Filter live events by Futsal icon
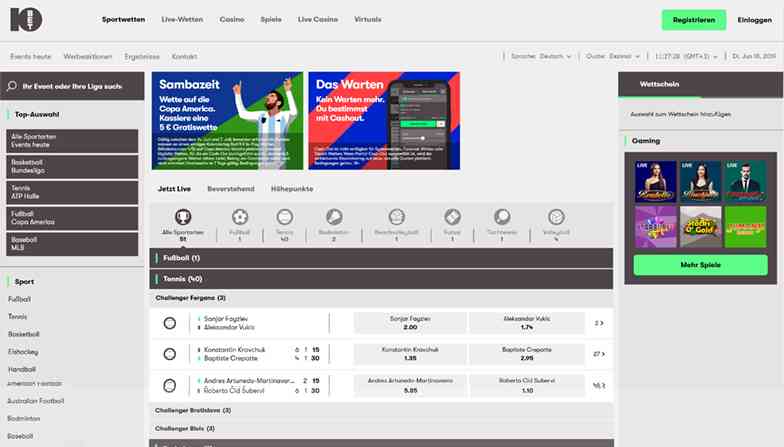Viewport: 784px width, 447px height. pyautogui.click(x=452, y=217)
